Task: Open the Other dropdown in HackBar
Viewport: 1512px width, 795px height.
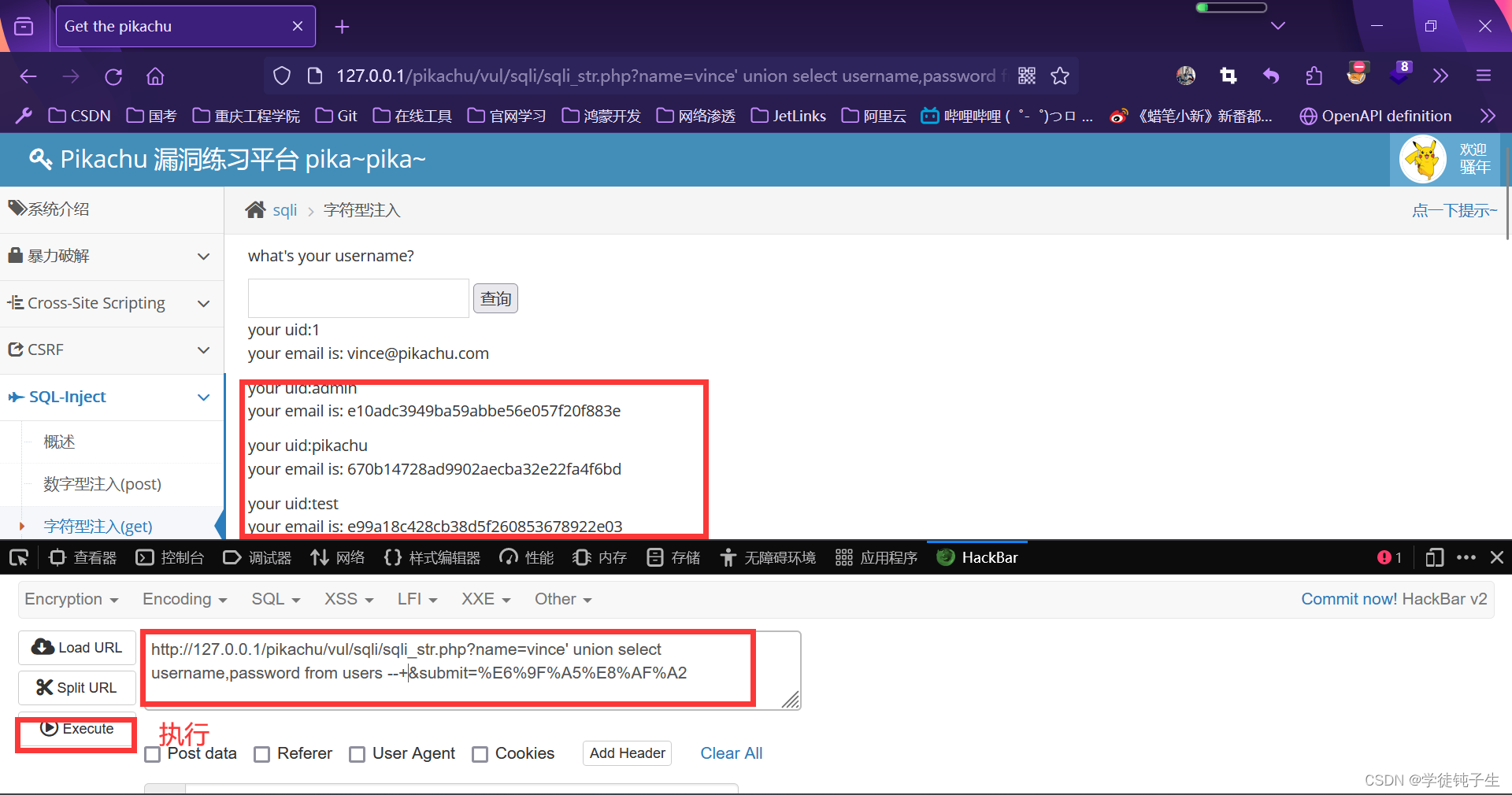Action: [563, 599]
